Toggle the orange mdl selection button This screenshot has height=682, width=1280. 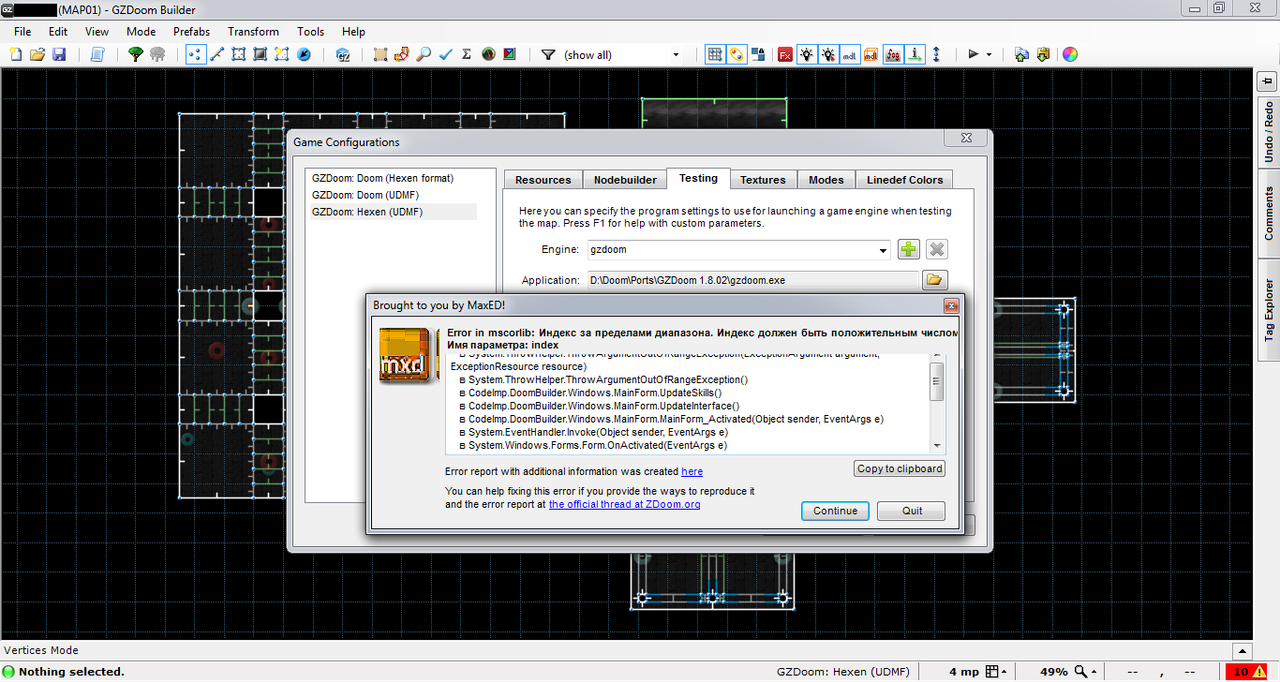click(x=871, y=55)
